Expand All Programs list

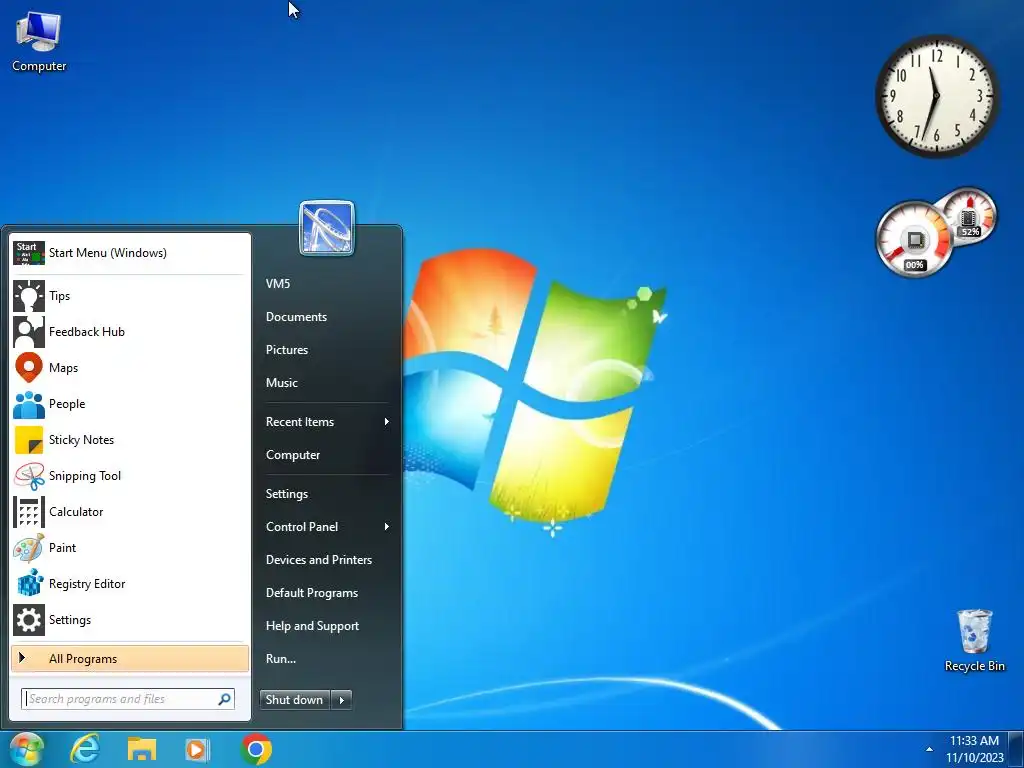tap(130, 659)
